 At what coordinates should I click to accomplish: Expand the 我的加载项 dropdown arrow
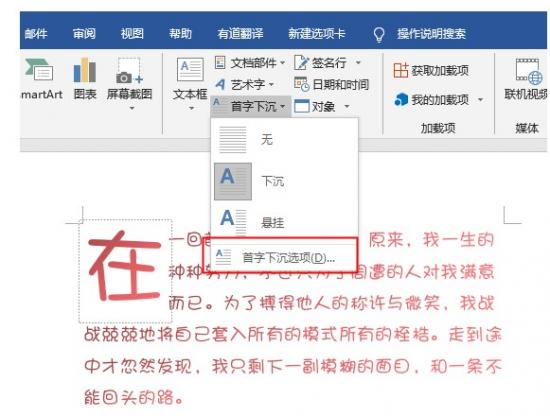coord(480,100)
